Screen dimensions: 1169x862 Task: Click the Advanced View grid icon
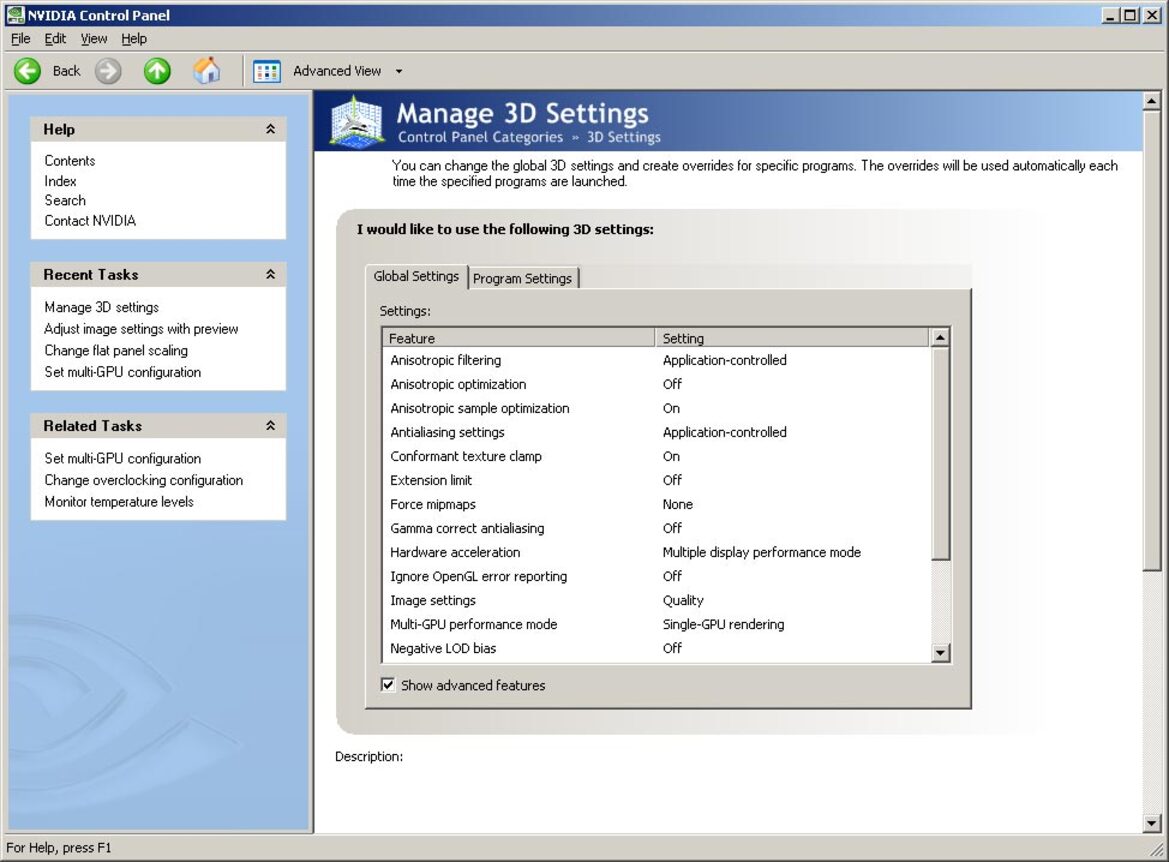tap(267, 72)
